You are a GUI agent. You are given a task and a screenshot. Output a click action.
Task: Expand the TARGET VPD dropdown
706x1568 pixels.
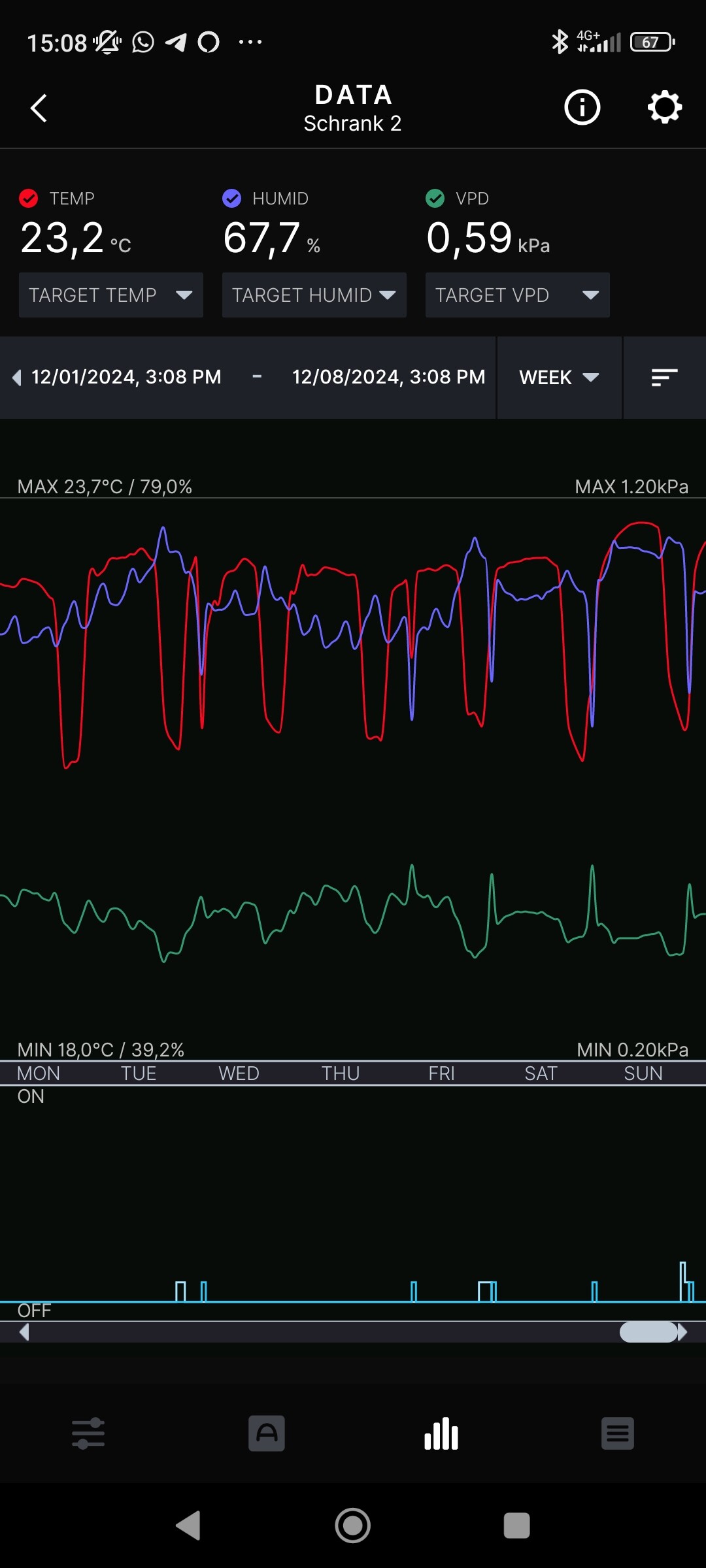517,295
